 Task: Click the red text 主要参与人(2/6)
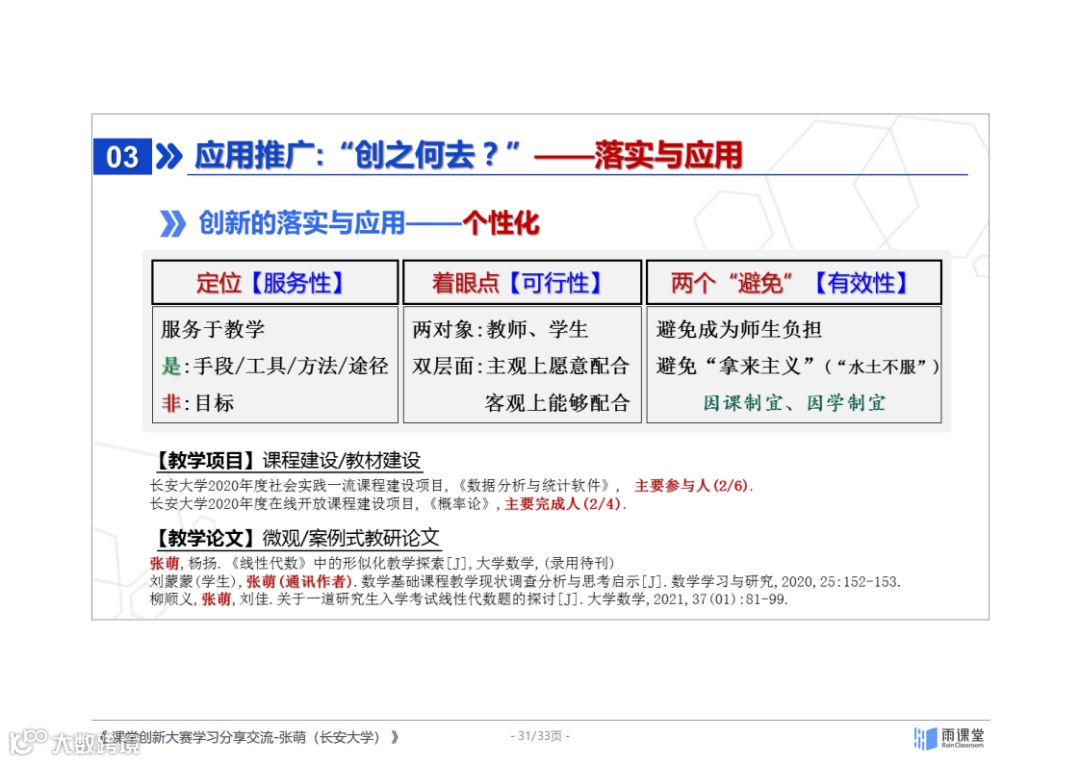(x=694, y=485)
